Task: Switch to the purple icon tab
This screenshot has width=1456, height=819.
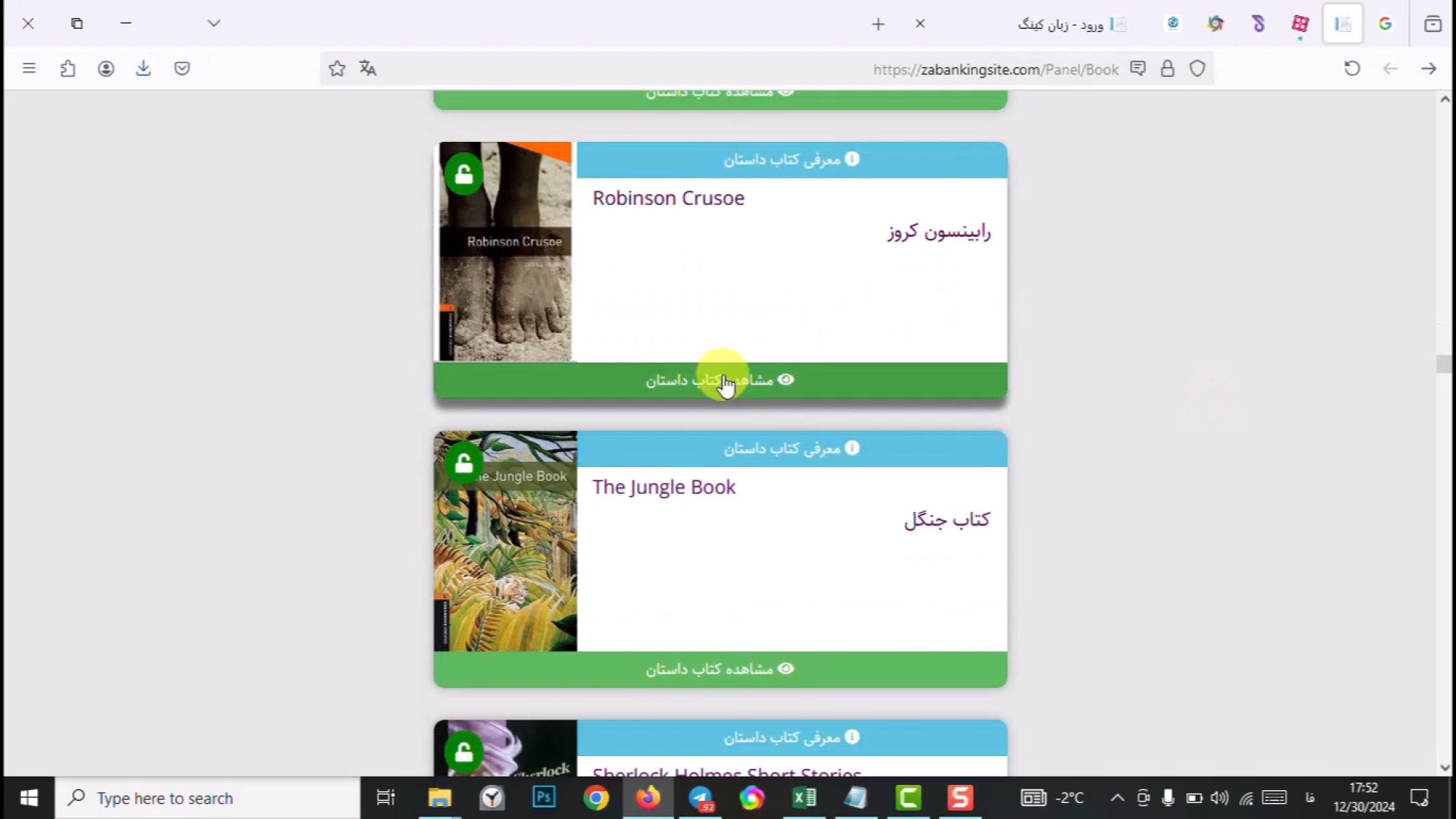Action: (x=1258, y=24)
